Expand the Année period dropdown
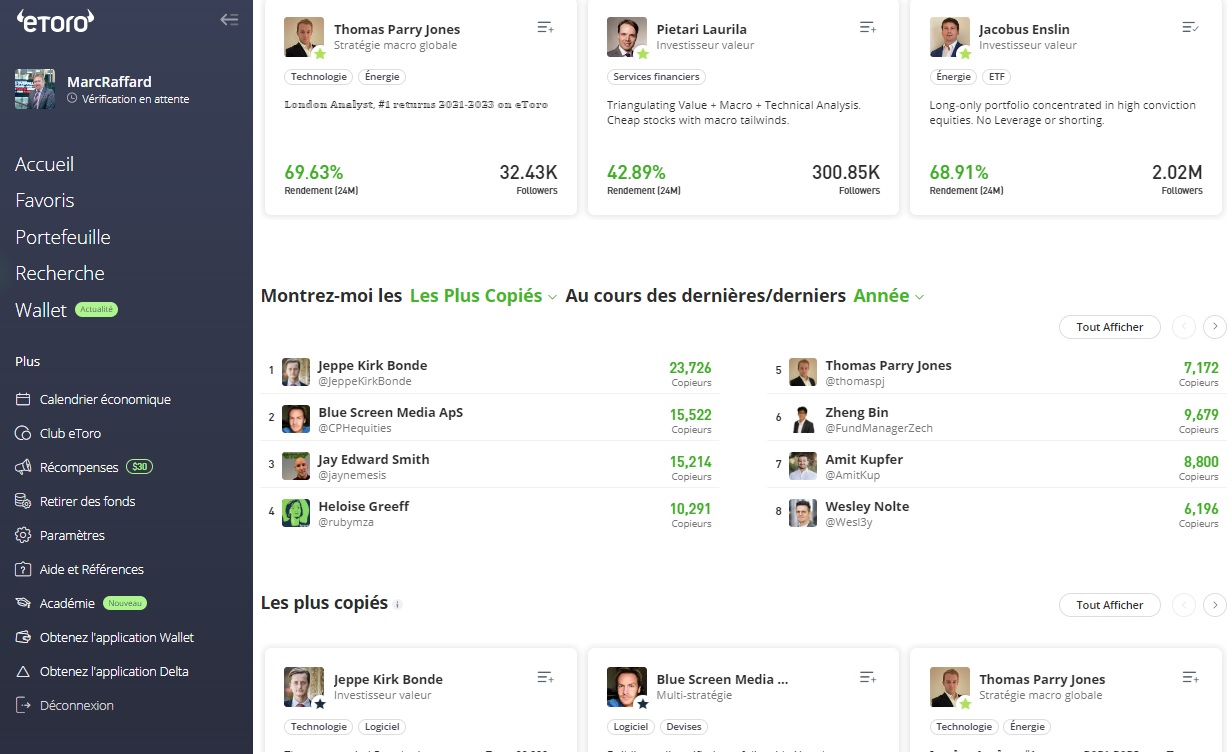Viewport: 1232px width, 754px height. [x=888, y=296]
